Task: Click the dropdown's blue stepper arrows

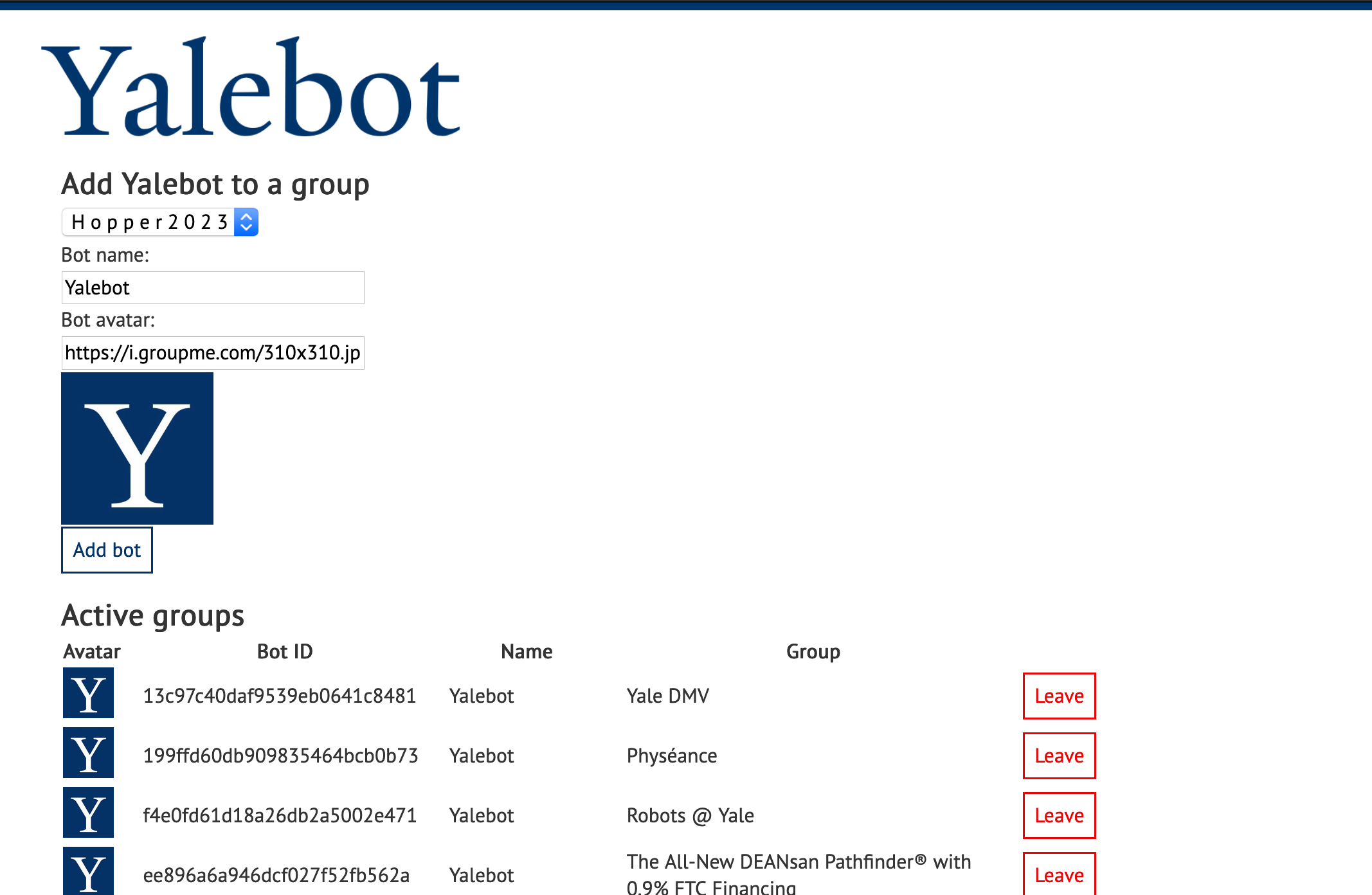Action: (x=246, y=222)
